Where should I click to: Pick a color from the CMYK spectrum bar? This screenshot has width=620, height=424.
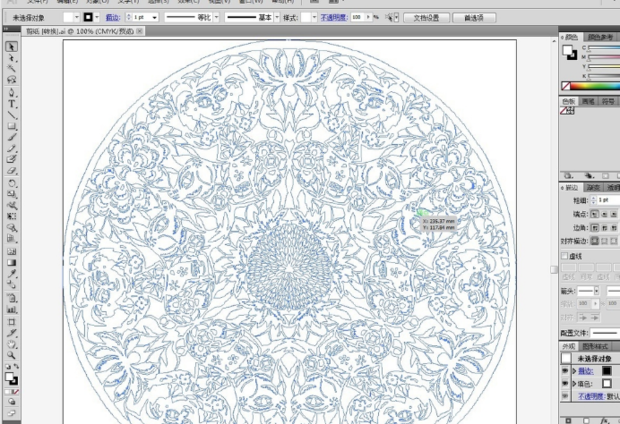click(595, 86)
